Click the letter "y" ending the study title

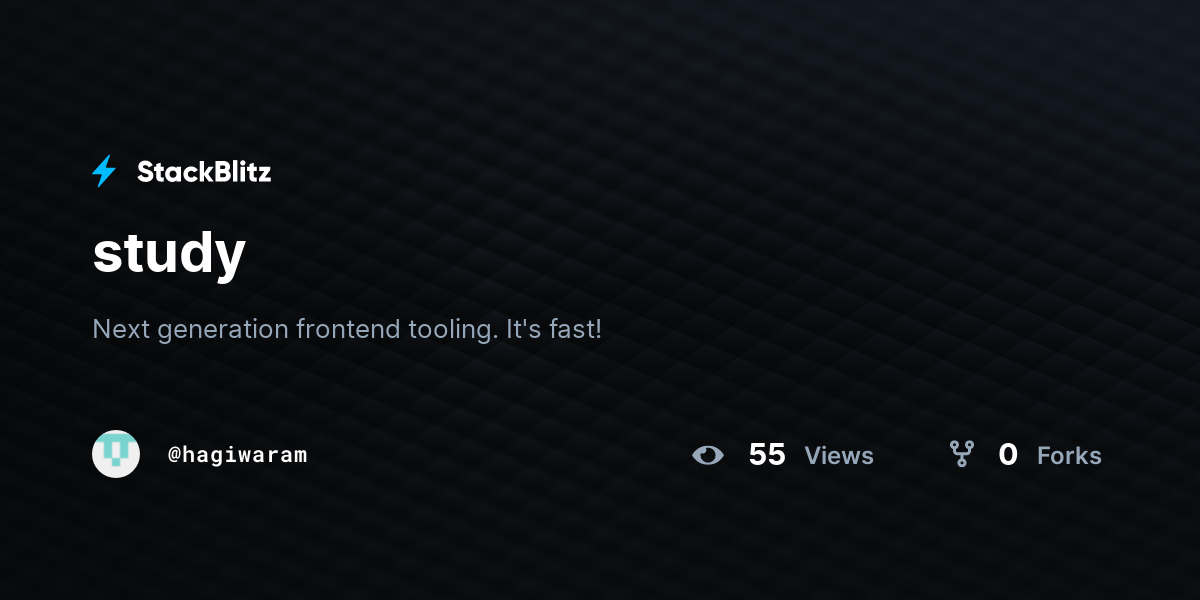point(231,262)
